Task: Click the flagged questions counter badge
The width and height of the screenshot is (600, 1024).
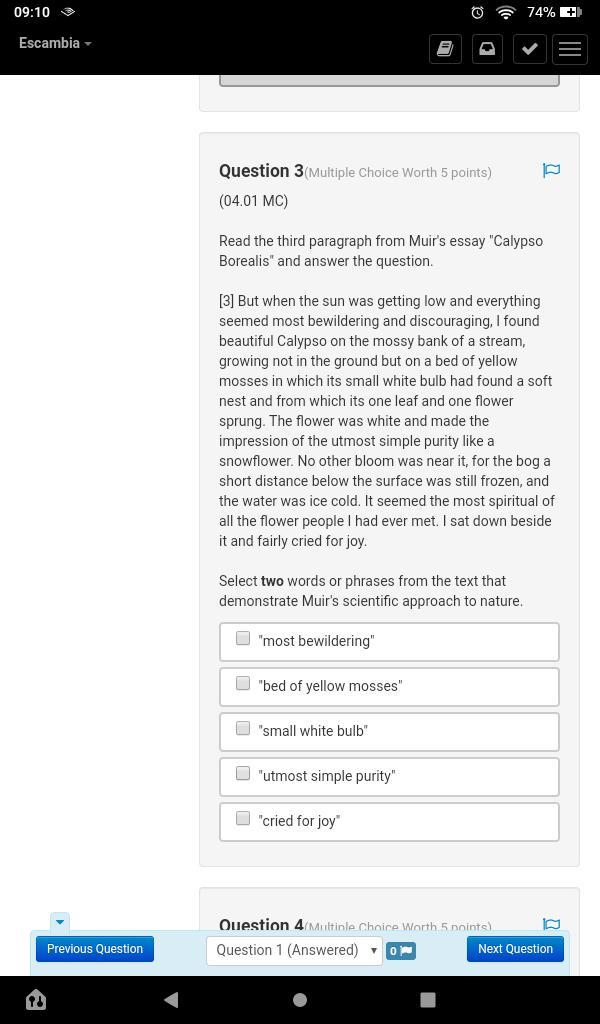Action: tap(401, 951)
